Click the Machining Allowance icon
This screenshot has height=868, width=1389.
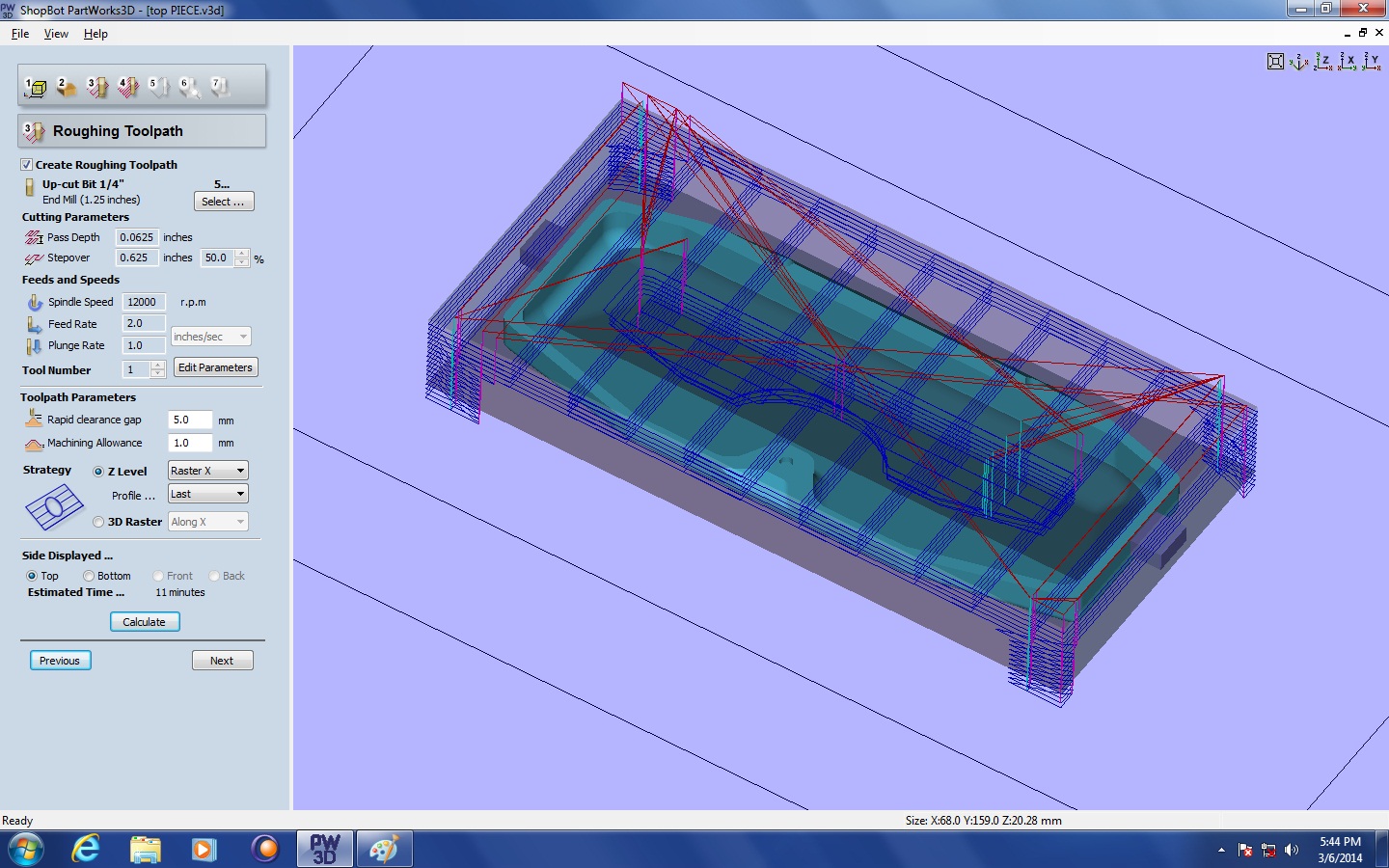coord(34,444)
